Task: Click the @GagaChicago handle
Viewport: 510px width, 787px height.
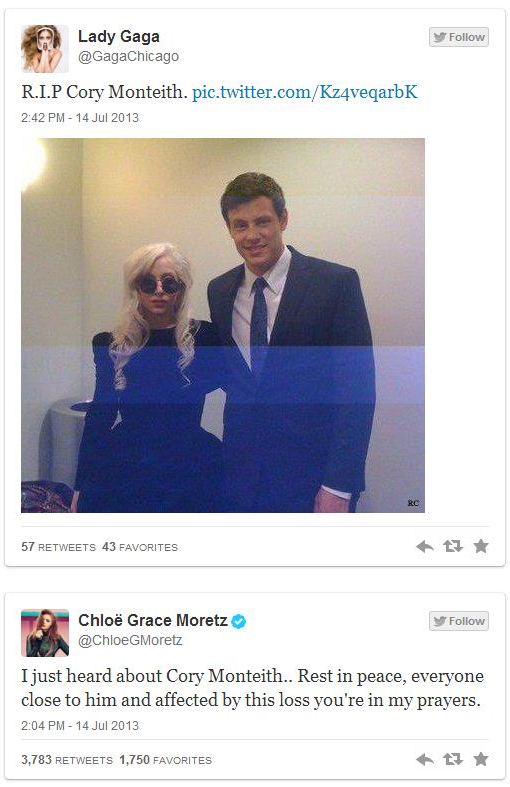Action: [x=129, y=56]
